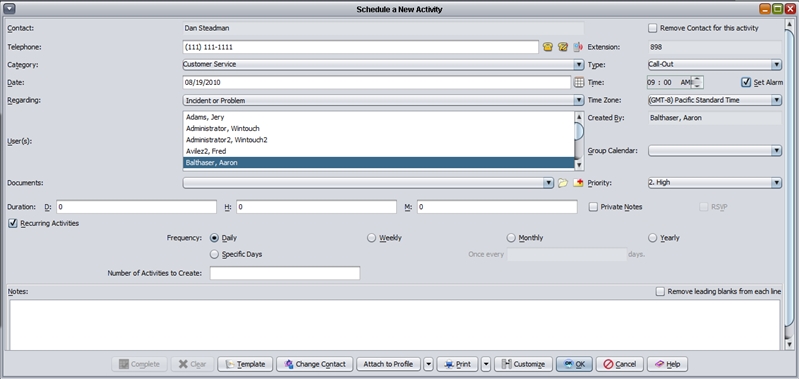The image size is (799, 379).
Task: Confirm the activity with OK button
Action: click(574, 364)
